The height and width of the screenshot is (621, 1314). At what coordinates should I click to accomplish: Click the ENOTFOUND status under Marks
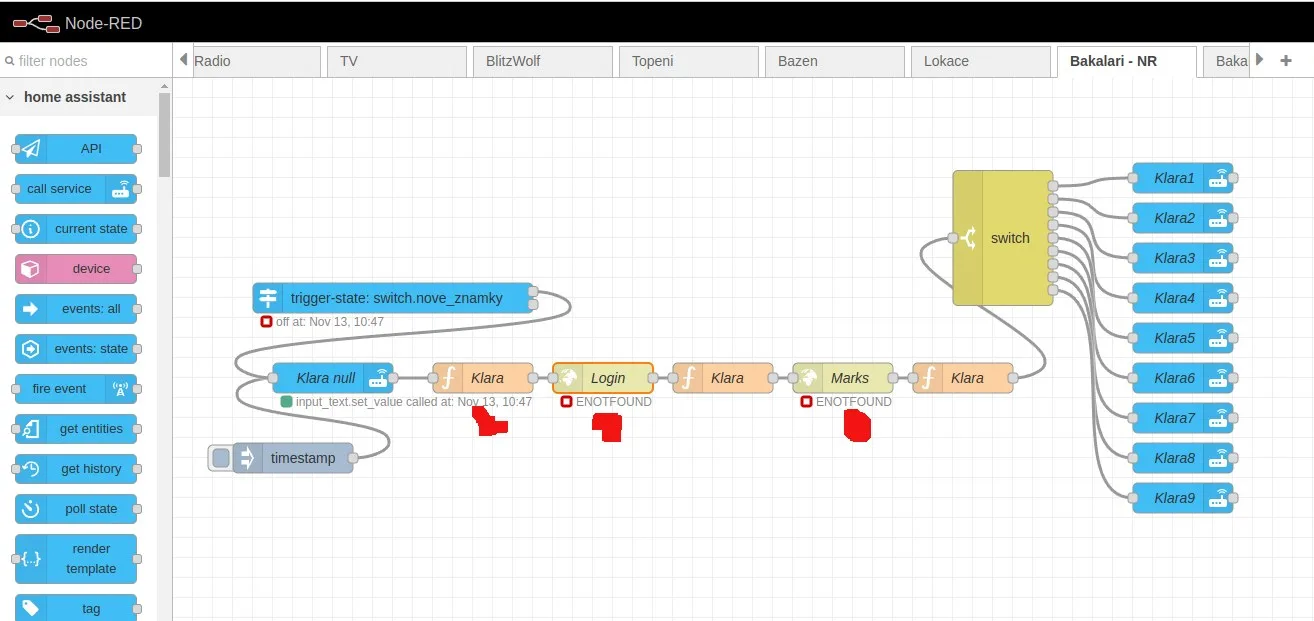(846, 402)
